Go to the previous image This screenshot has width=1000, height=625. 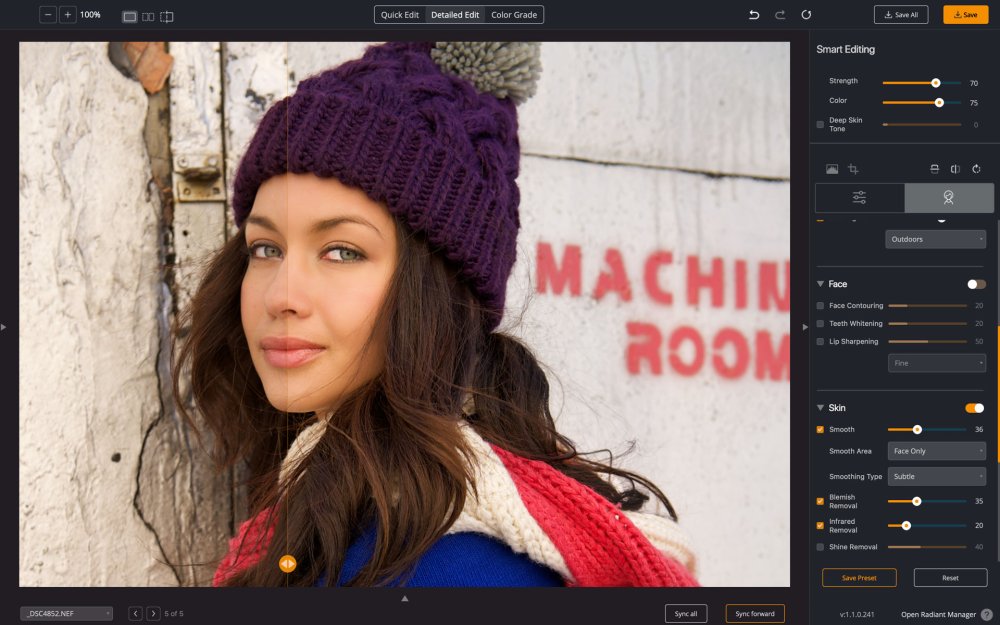tap(135, 614)
